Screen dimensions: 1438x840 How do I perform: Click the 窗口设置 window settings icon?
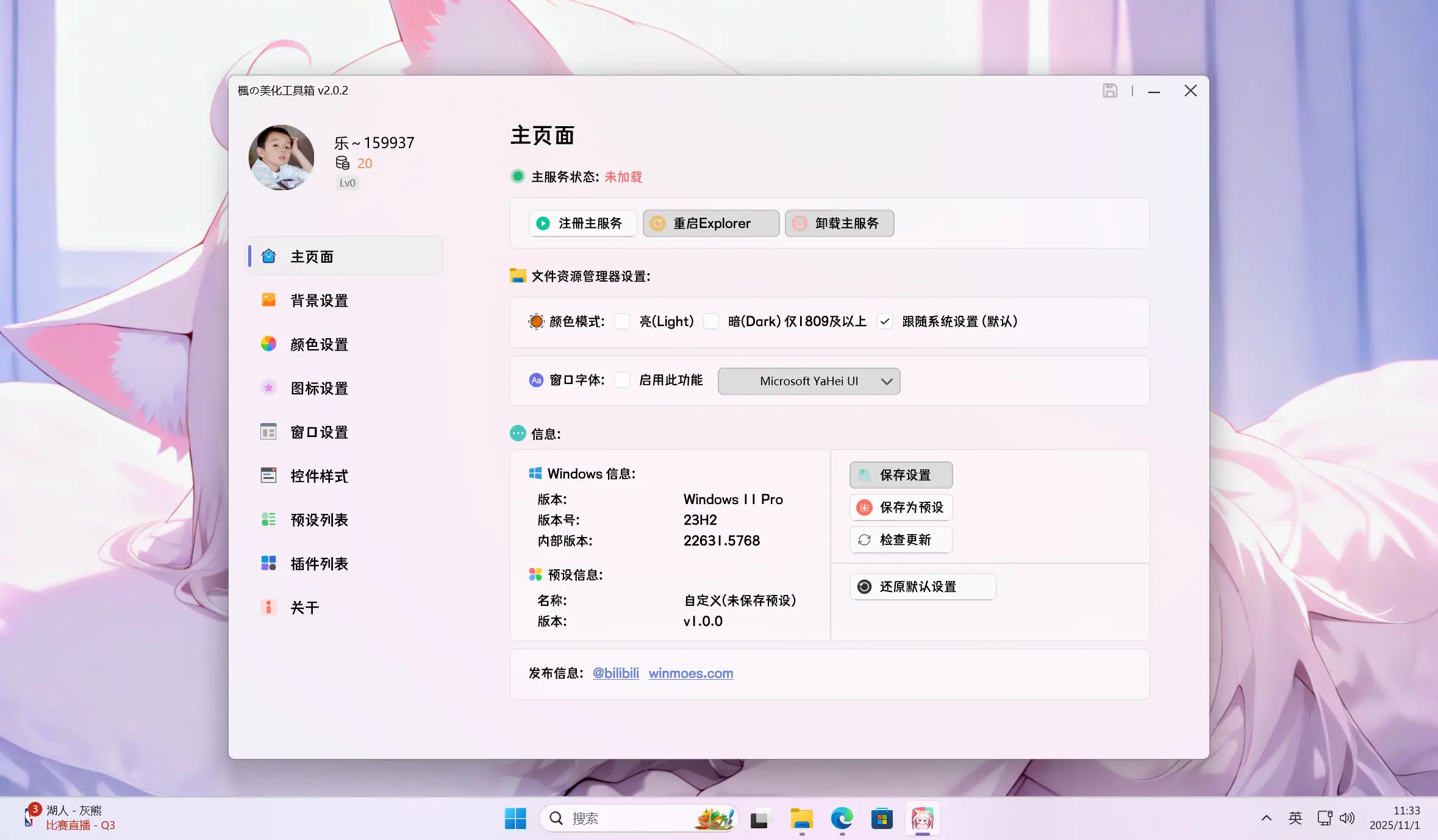click(x=269, y=432)
